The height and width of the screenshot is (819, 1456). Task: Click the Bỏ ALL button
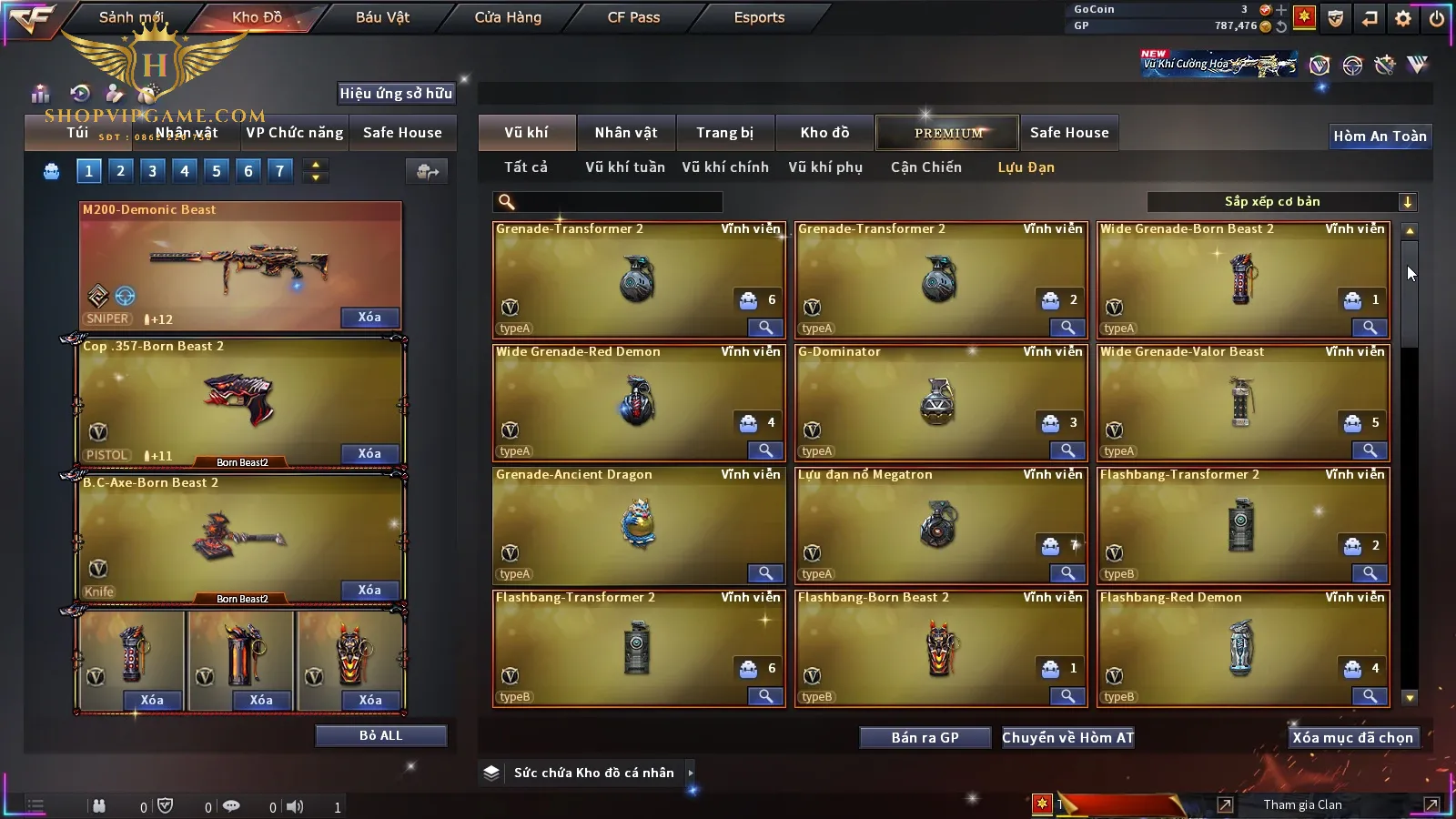click(380, 735)
